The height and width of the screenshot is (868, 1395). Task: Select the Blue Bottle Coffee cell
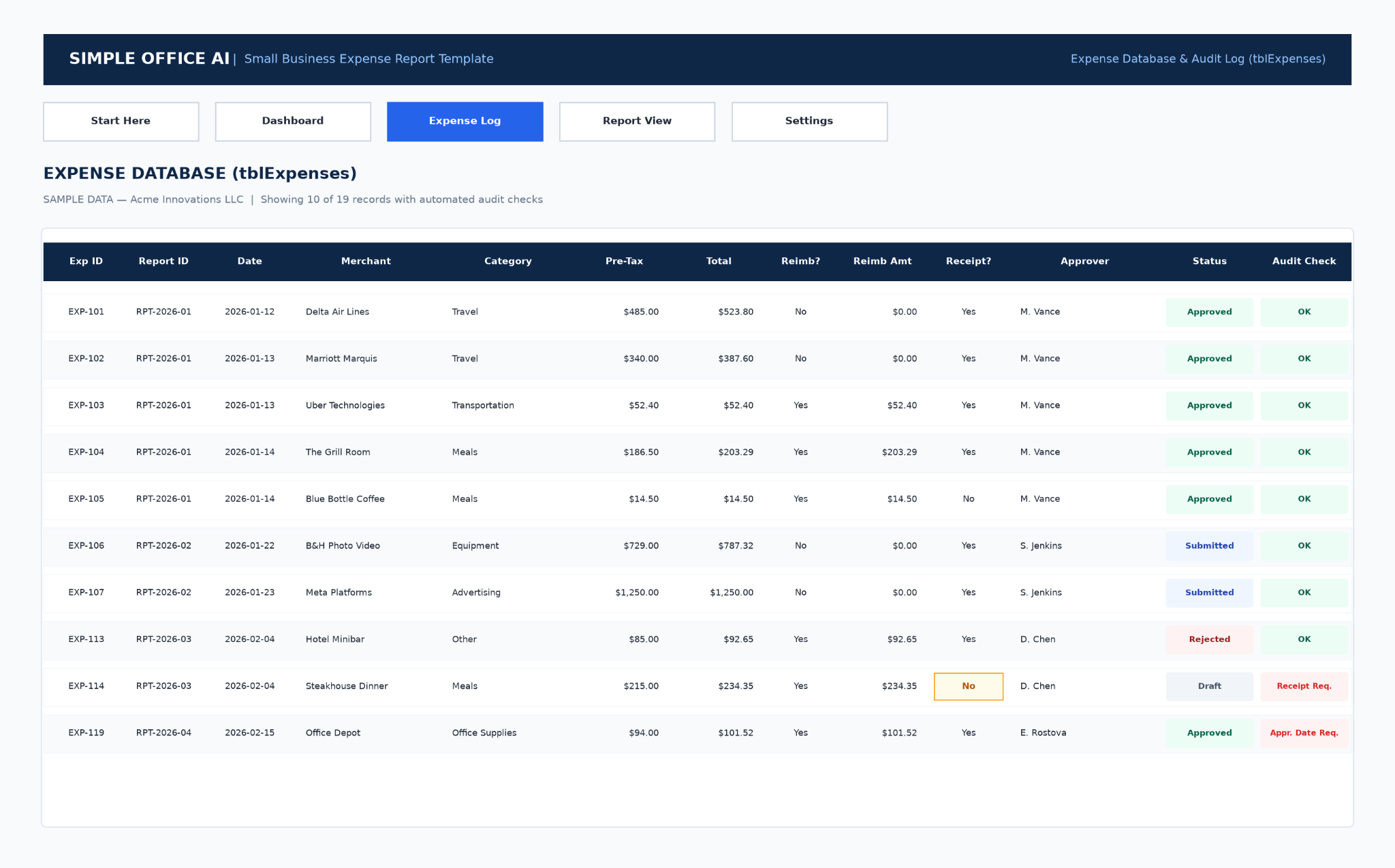pyautogui.click(x=345, y=499)
